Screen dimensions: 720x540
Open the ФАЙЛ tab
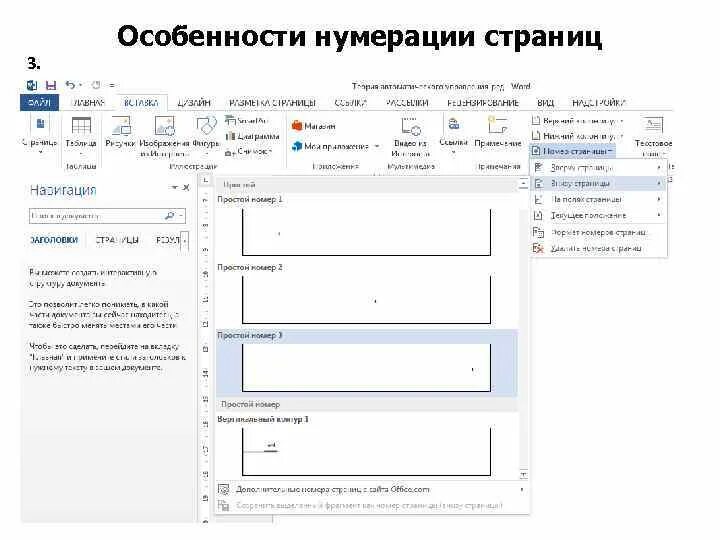39,102
